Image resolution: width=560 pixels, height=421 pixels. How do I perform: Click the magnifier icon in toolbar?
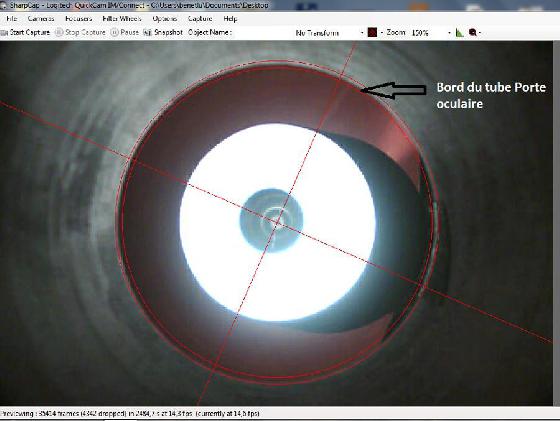point(472,32)
